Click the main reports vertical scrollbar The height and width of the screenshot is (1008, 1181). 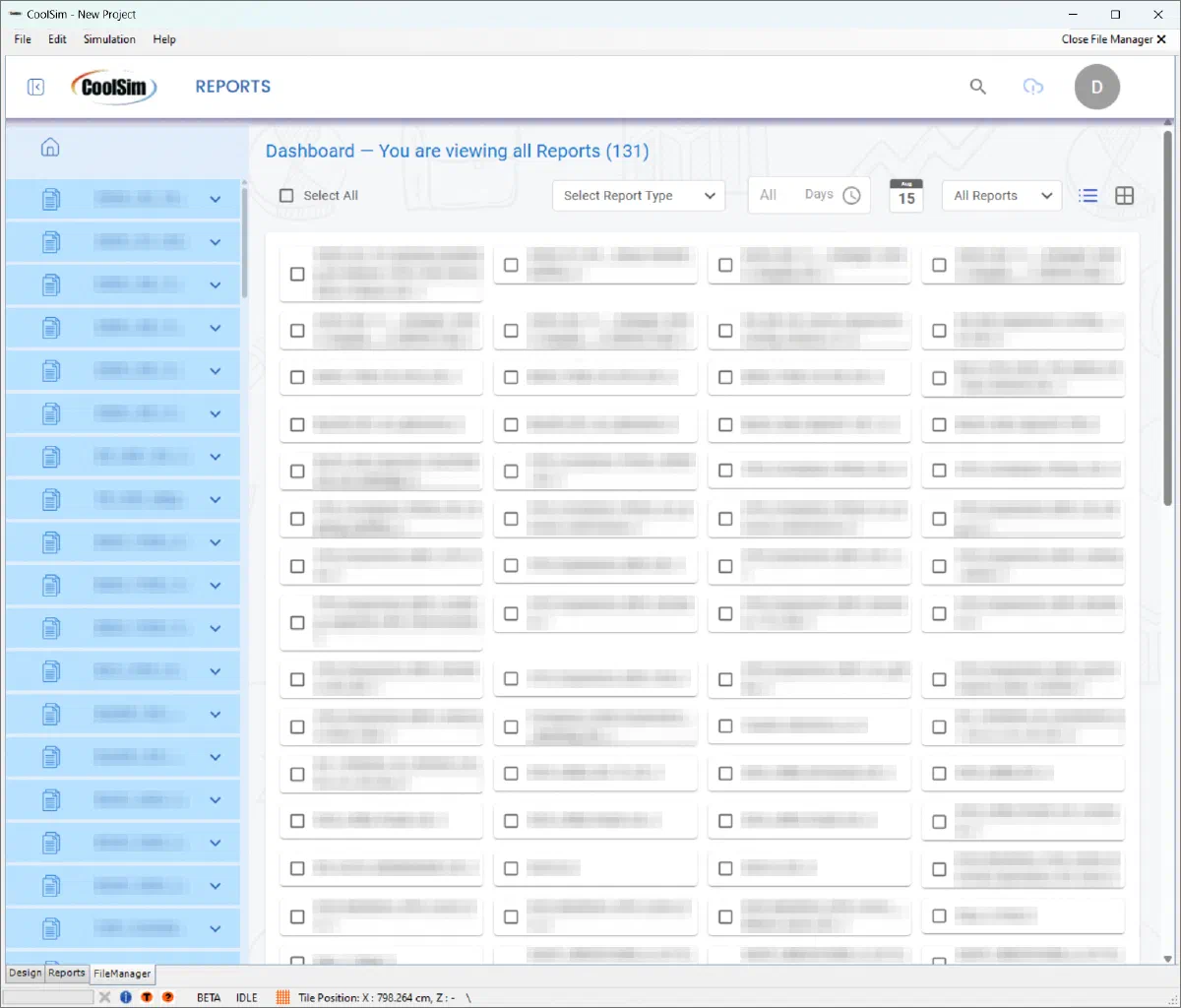pos(1168,320)
